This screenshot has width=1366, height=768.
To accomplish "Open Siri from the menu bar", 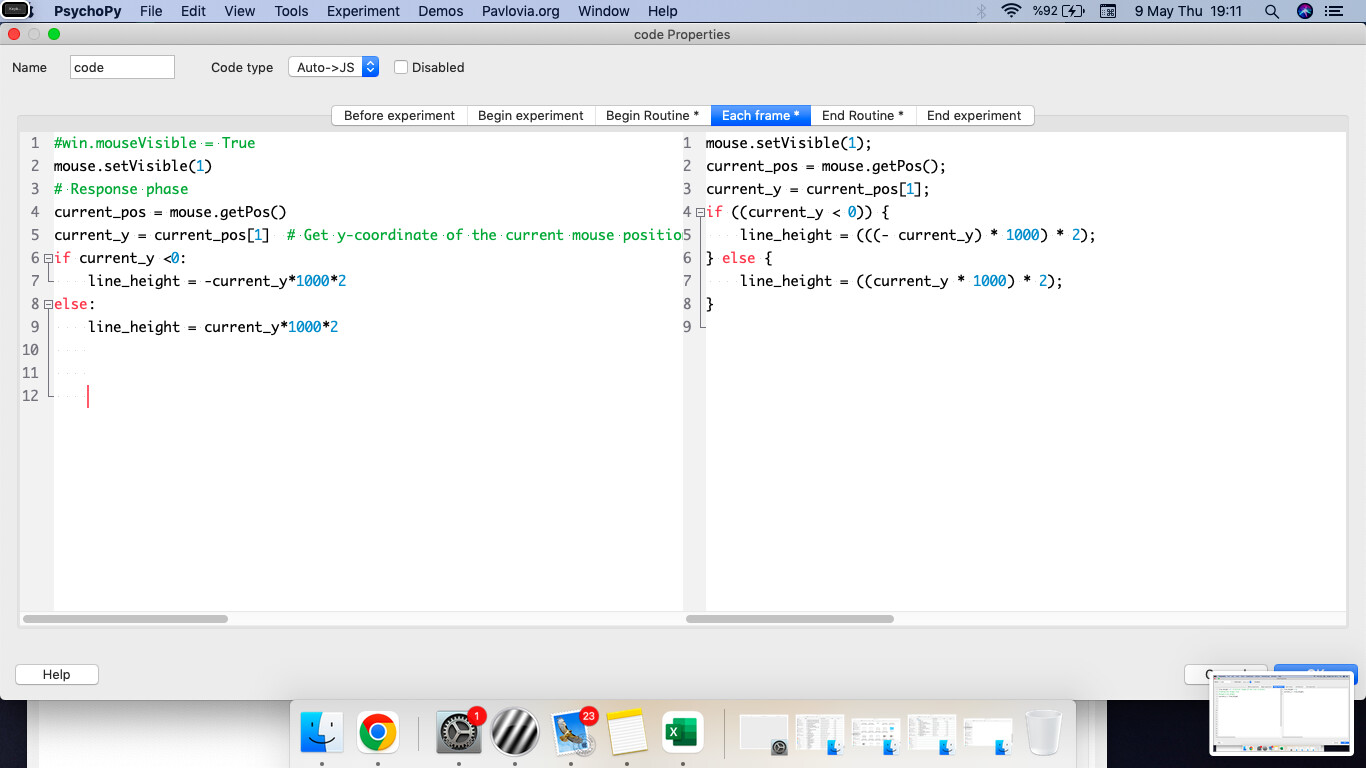I will tap(1304, 11).
